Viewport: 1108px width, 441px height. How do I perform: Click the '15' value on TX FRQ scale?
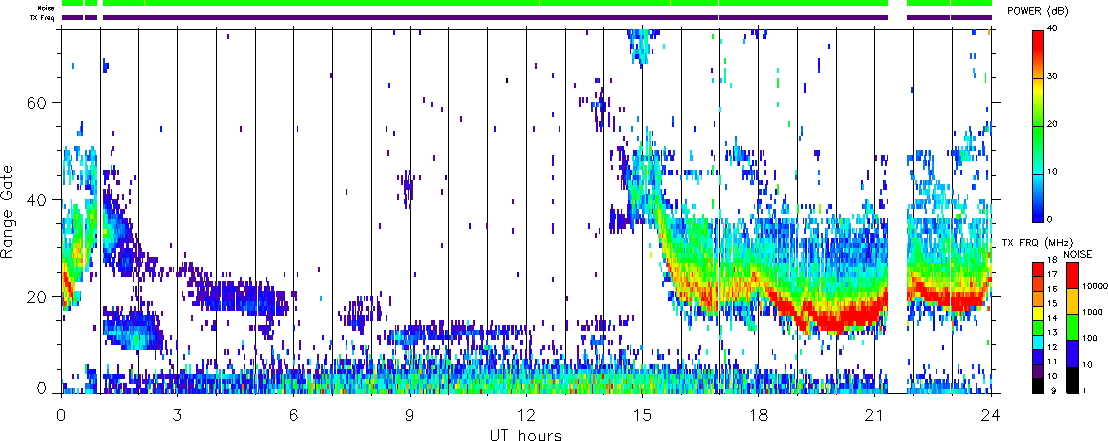click(1051, 303)
